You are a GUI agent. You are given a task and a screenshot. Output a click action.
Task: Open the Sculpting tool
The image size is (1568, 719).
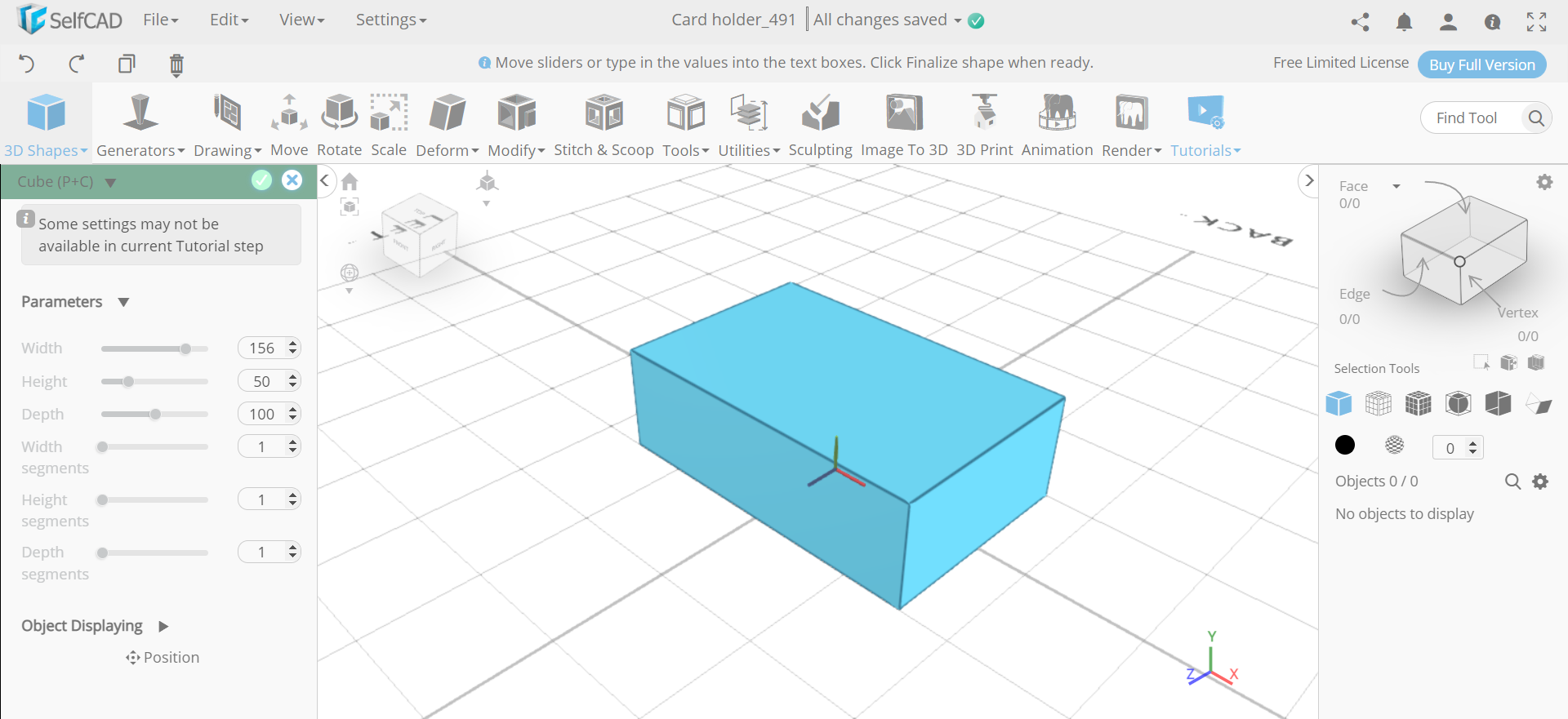[x=821, y=126]
